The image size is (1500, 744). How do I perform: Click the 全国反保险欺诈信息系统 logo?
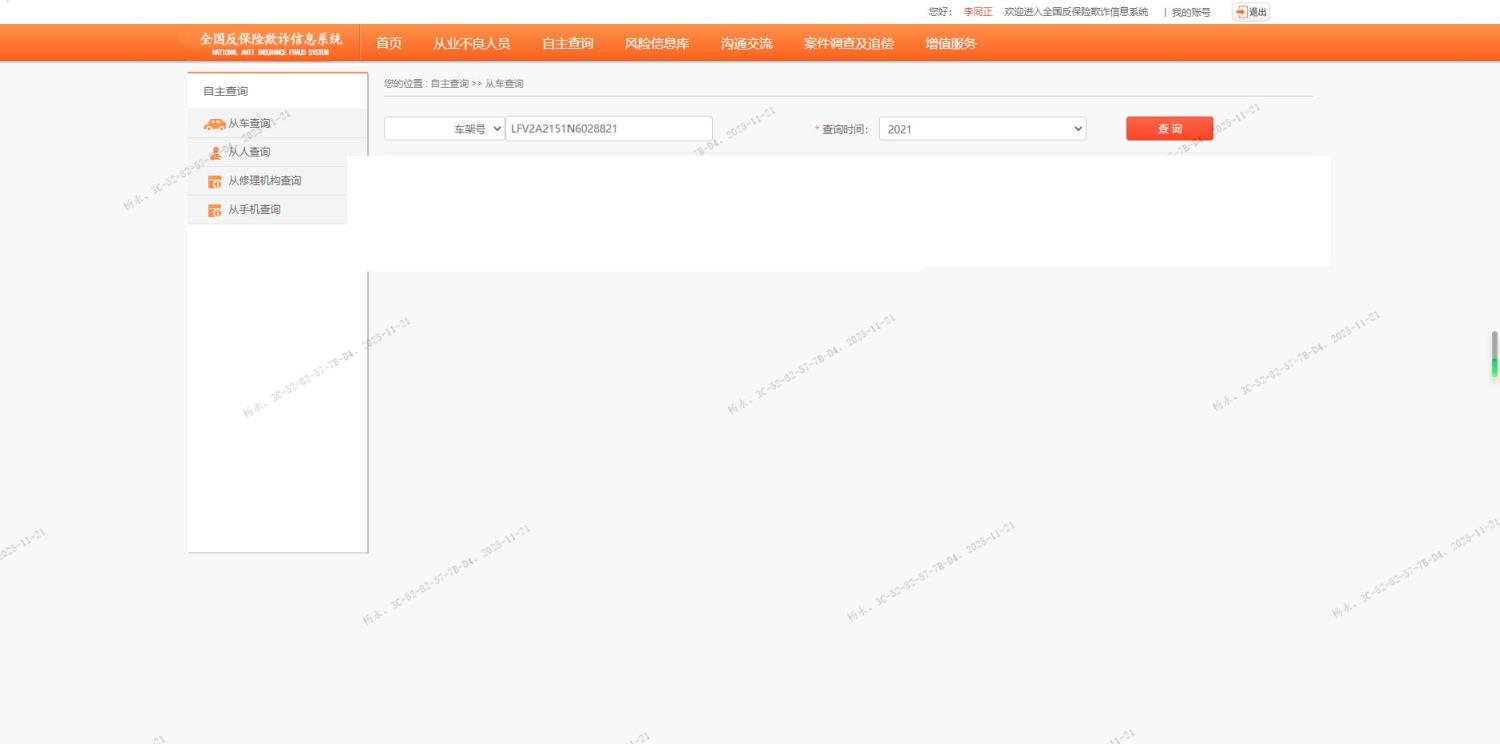[270, 43]
